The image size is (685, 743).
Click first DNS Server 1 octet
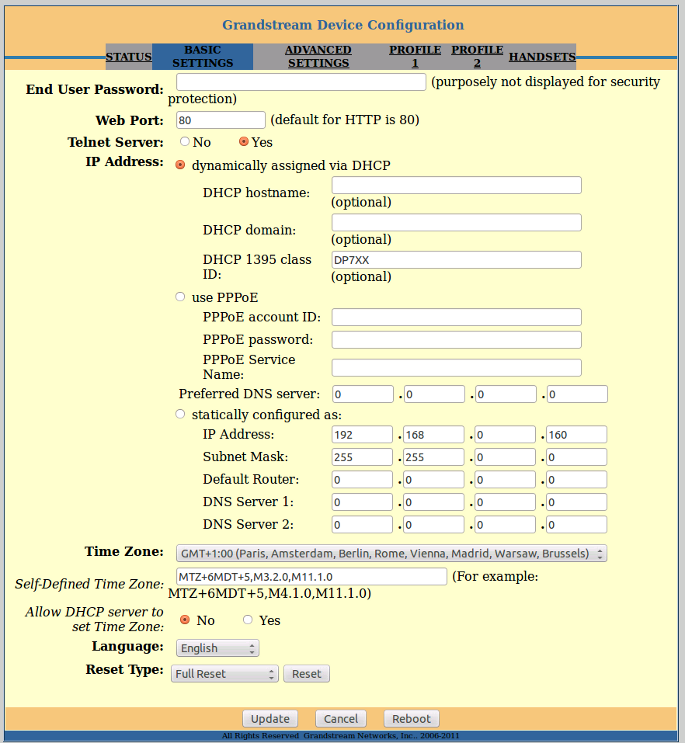pos(362,502)
